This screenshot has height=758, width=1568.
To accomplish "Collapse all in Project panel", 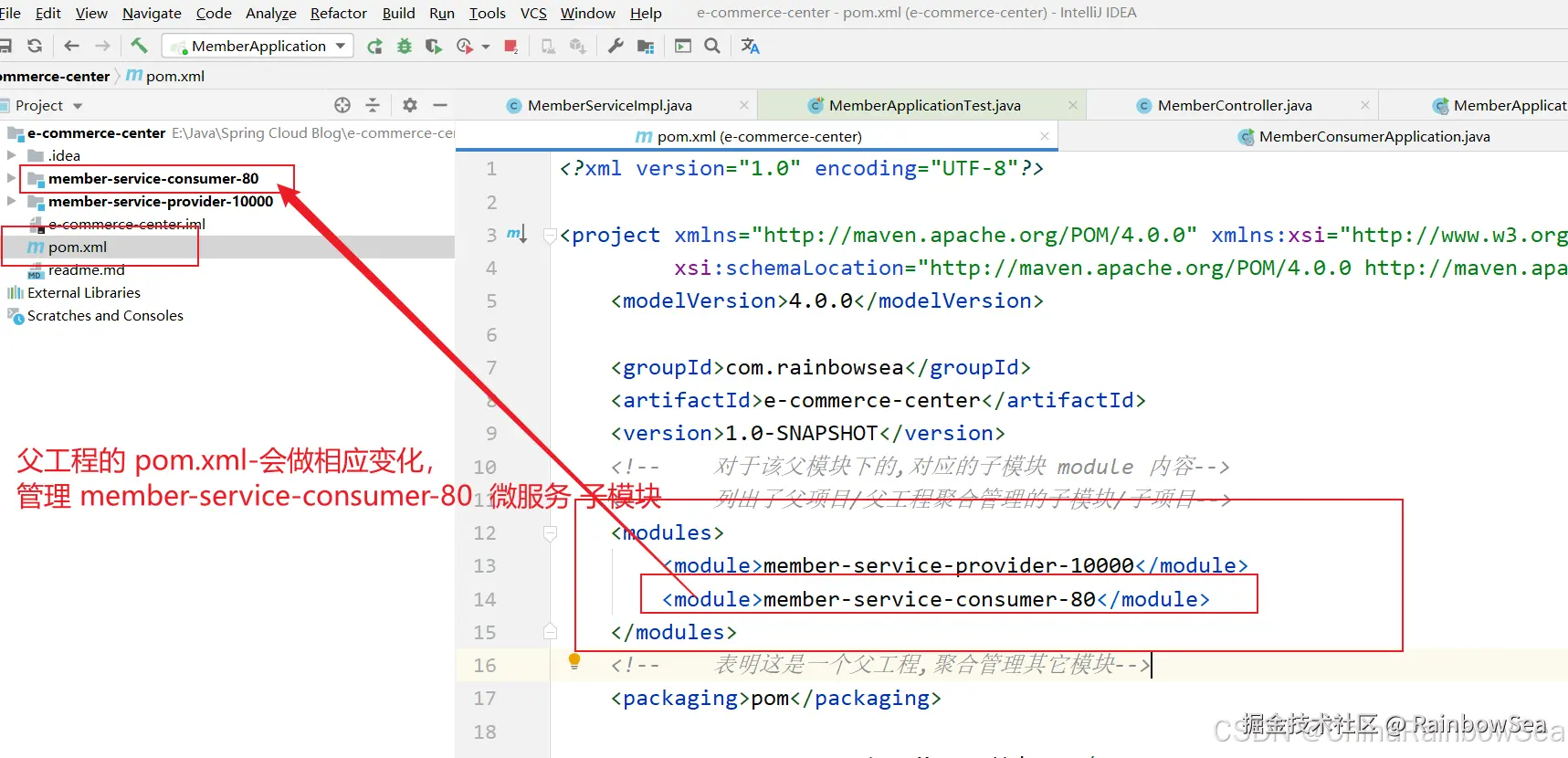I will pos(373,105).
